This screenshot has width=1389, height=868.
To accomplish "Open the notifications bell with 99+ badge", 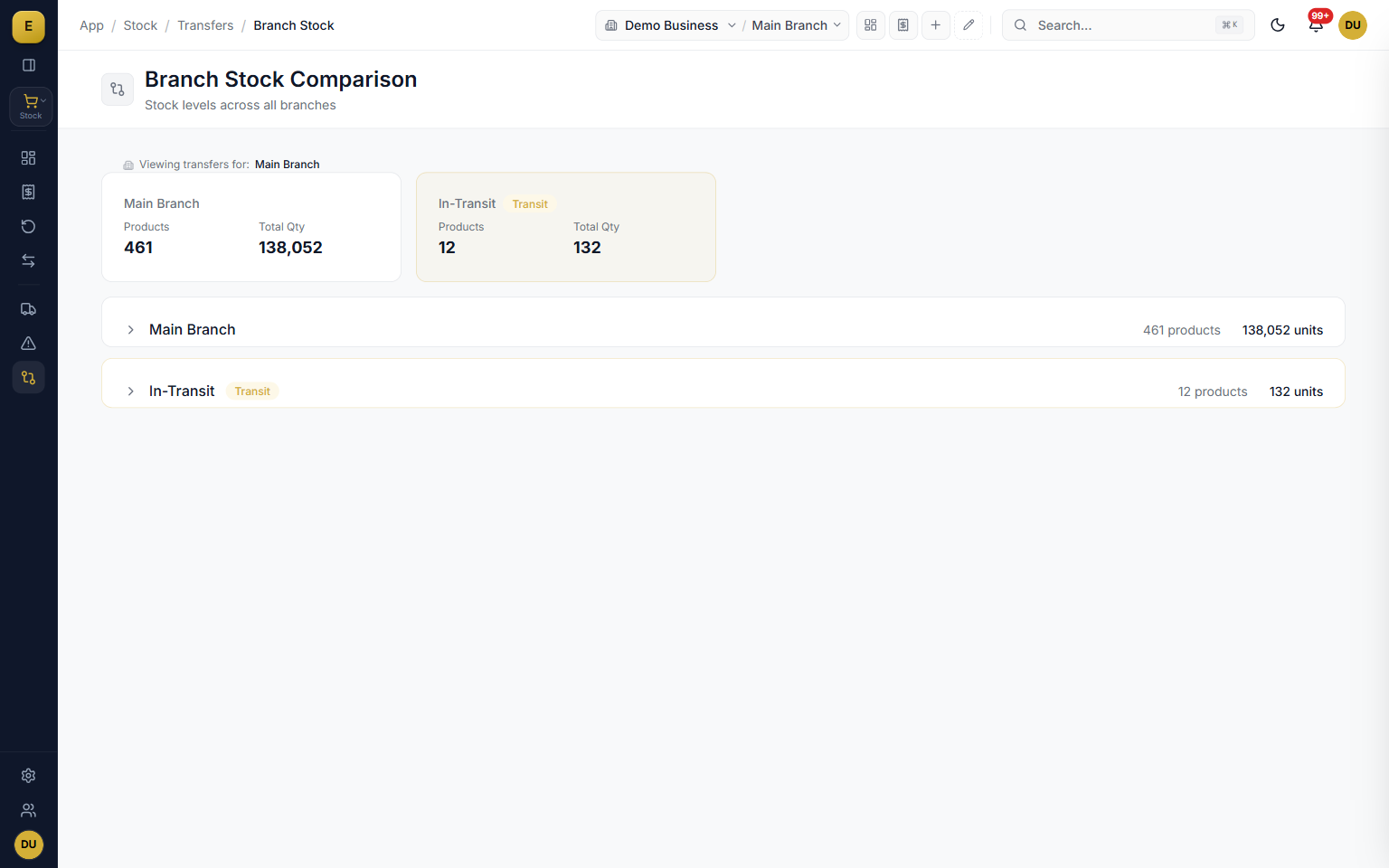I will point(1317,24).
